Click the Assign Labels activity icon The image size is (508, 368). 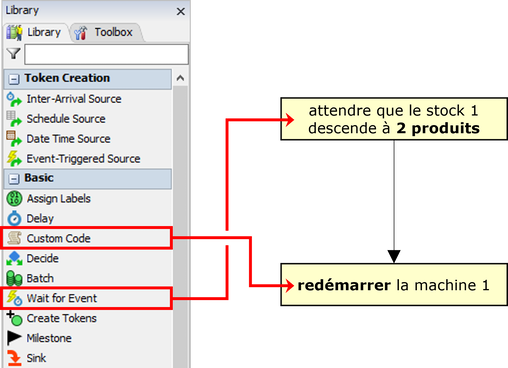14,199
